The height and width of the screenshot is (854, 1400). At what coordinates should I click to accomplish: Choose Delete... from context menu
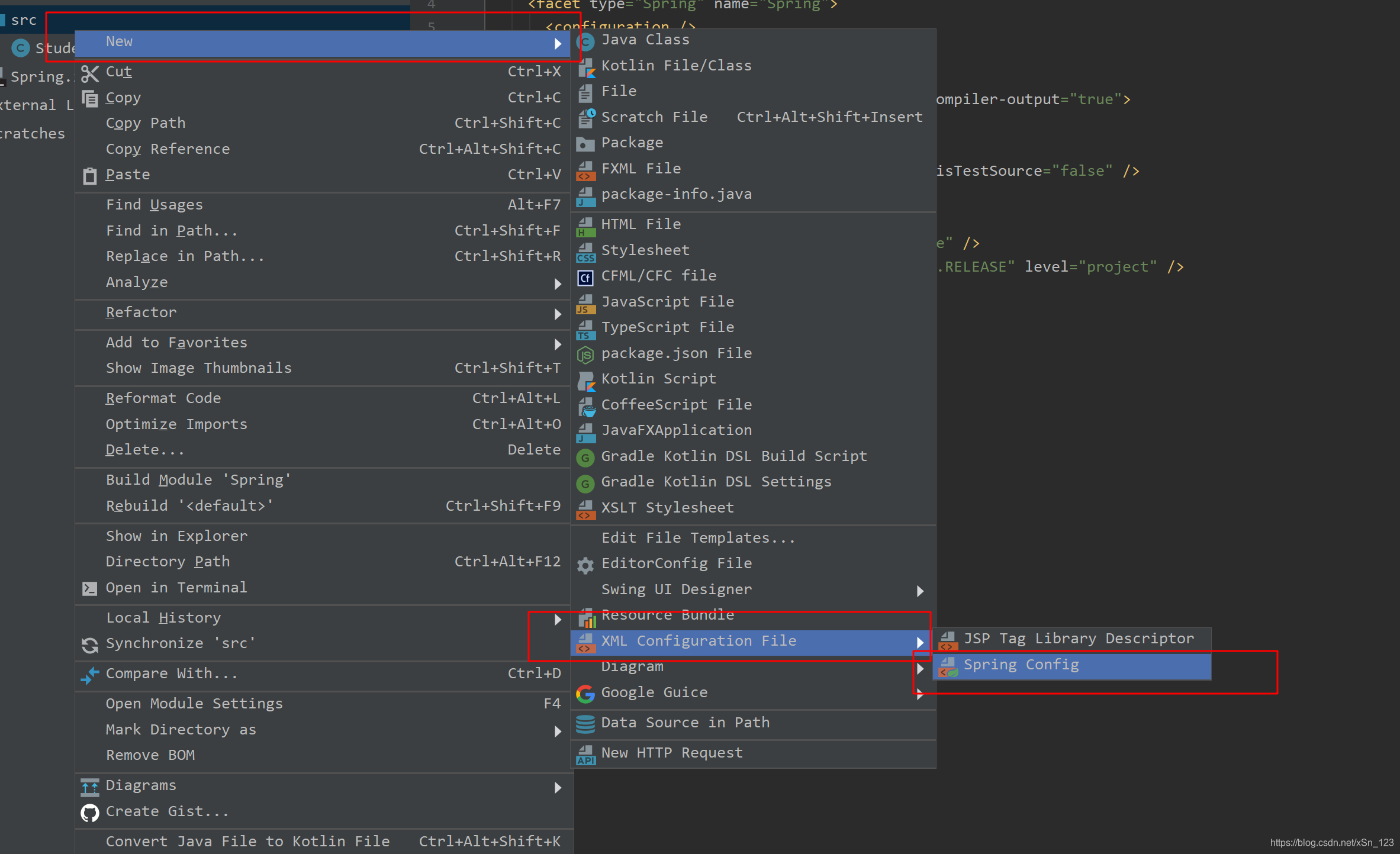point(324,450)
